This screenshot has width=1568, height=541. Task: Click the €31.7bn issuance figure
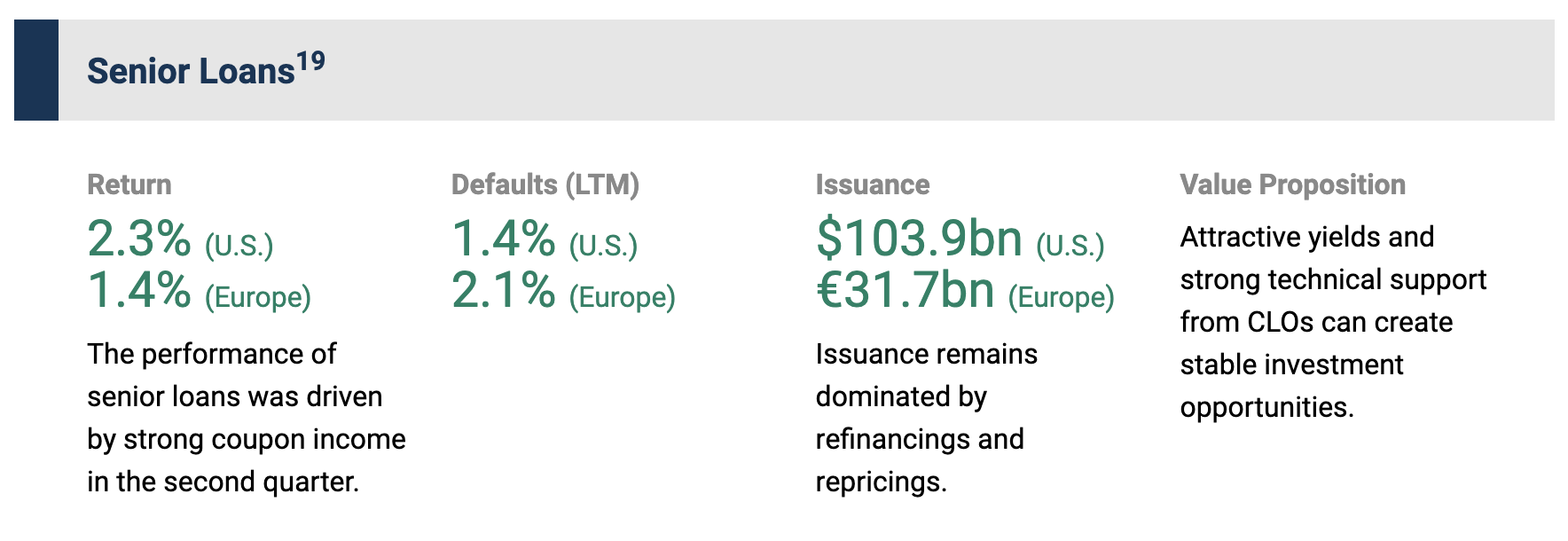click(x=905, y=290)
